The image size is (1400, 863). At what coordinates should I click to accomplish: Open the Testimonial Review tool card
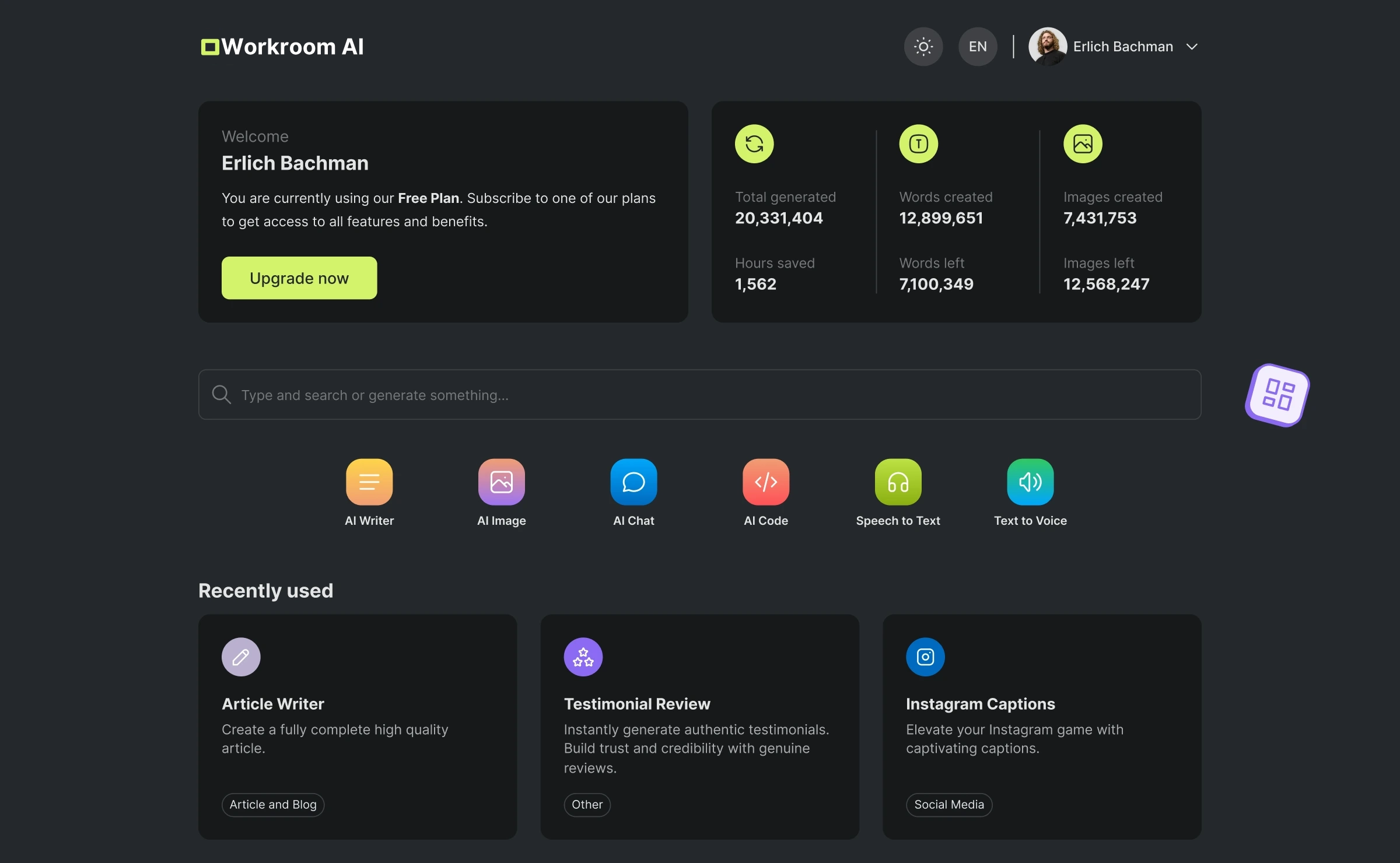700,727
